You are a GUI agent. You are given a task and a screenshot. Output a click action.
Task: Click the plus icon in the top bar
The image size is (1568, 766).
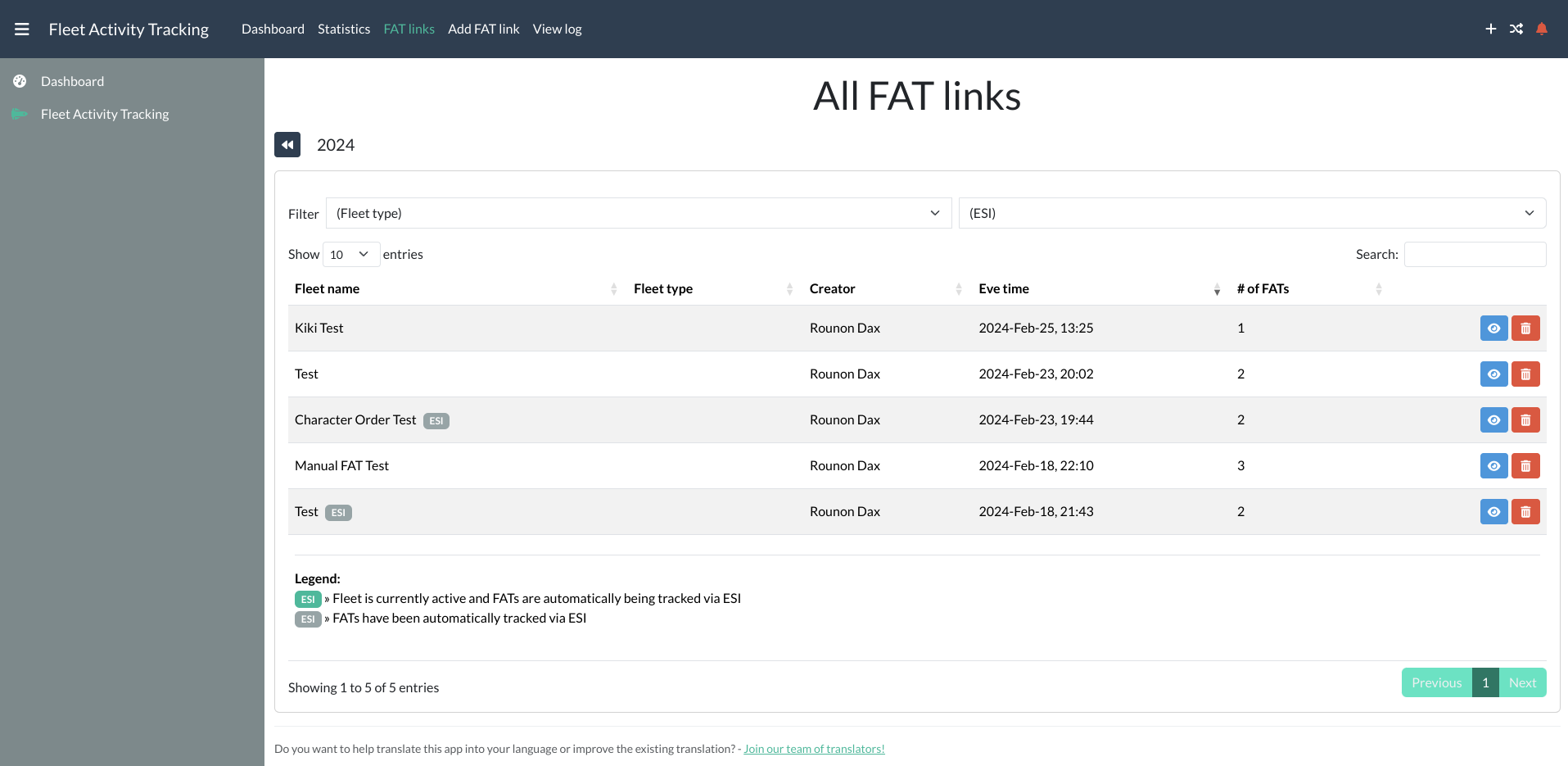coord(1490,29)
